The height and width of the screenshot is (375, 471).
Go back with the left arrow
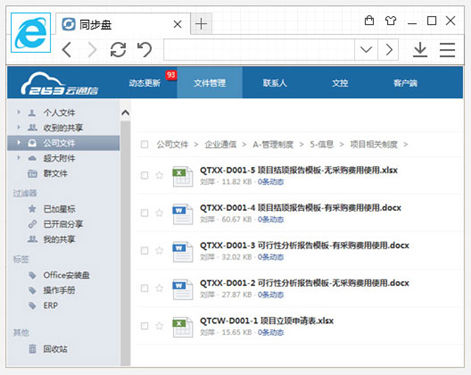tap(67, 50)
